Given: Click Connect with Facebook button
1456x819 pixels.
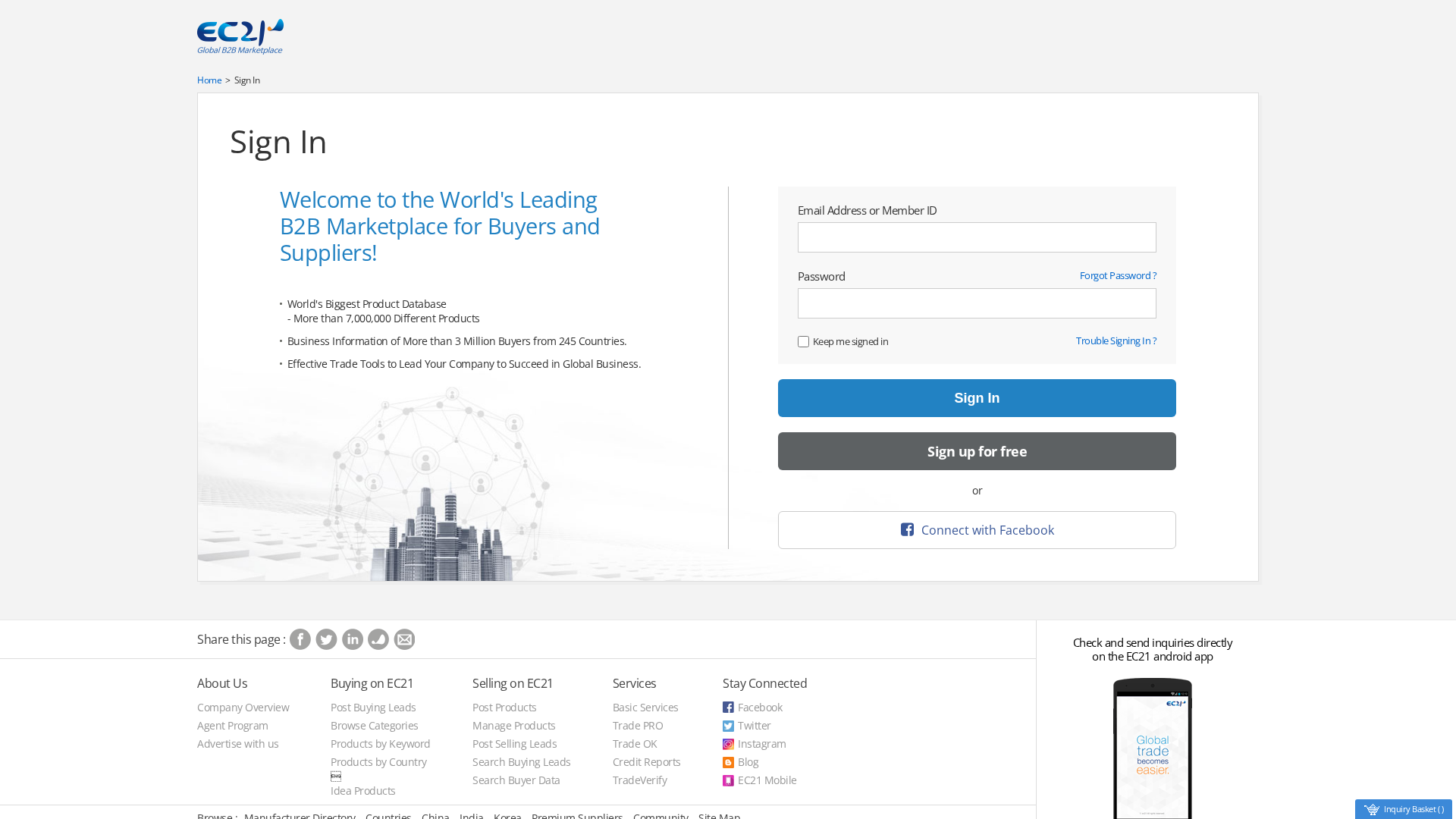Looking at the screenshot, I should click(x=977, y=530).
